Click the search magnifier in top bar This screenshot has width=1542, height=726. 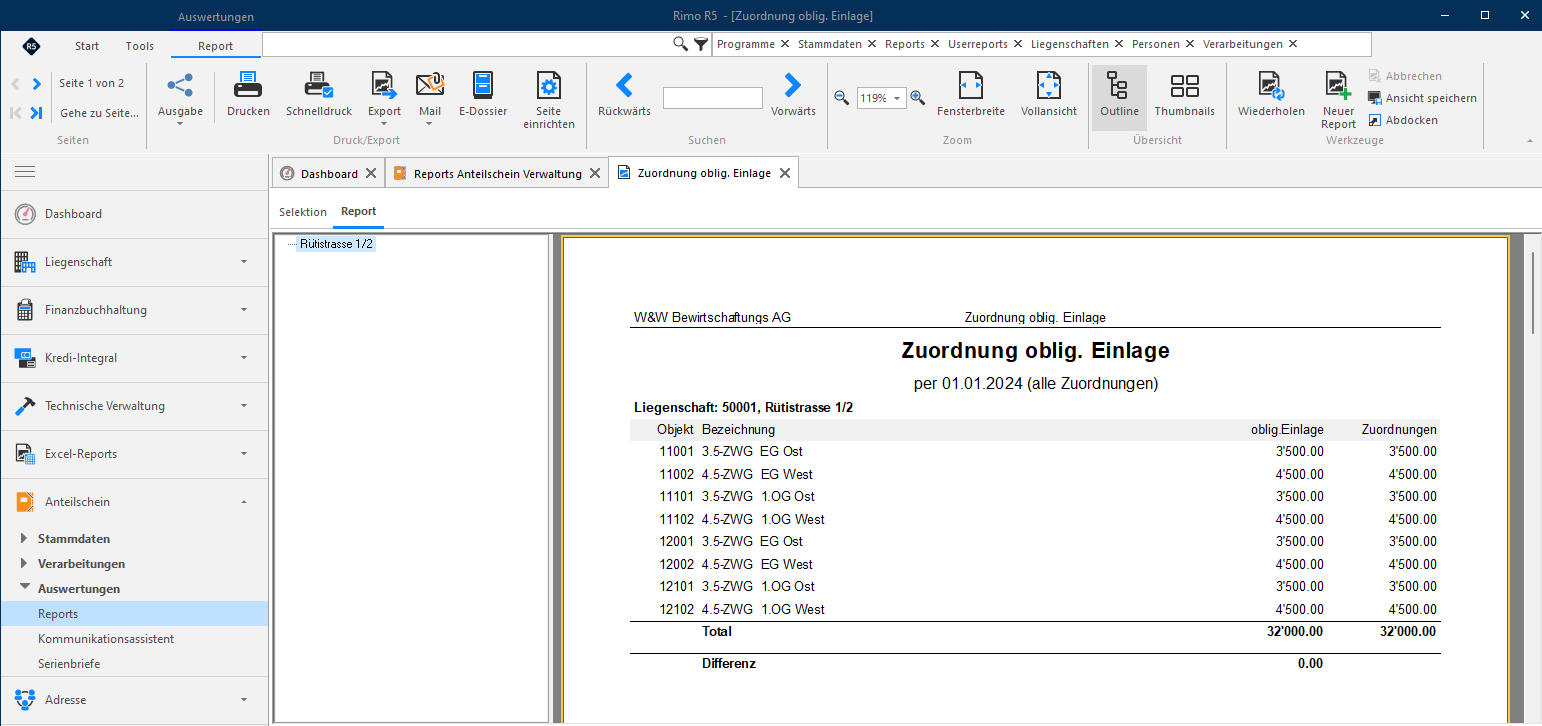(x=680, y=44)
